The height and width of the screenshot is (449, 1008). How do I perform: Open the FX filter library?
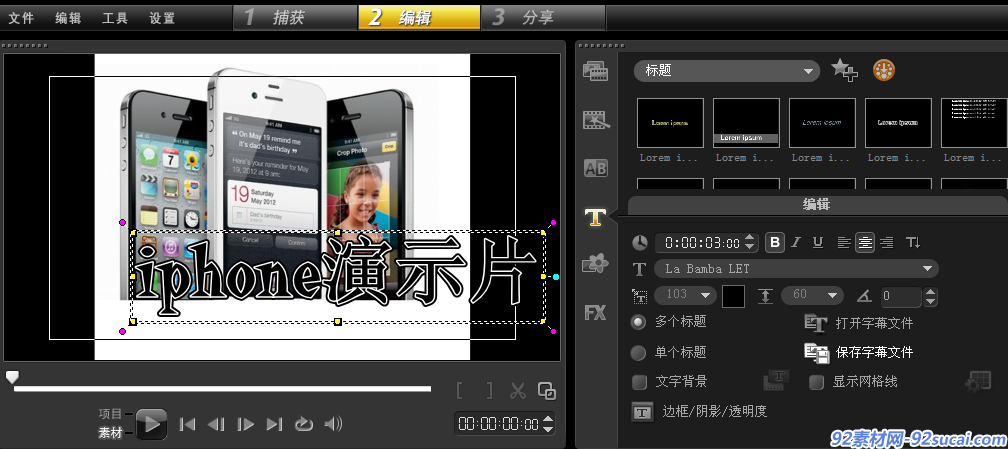click(595, 313)
